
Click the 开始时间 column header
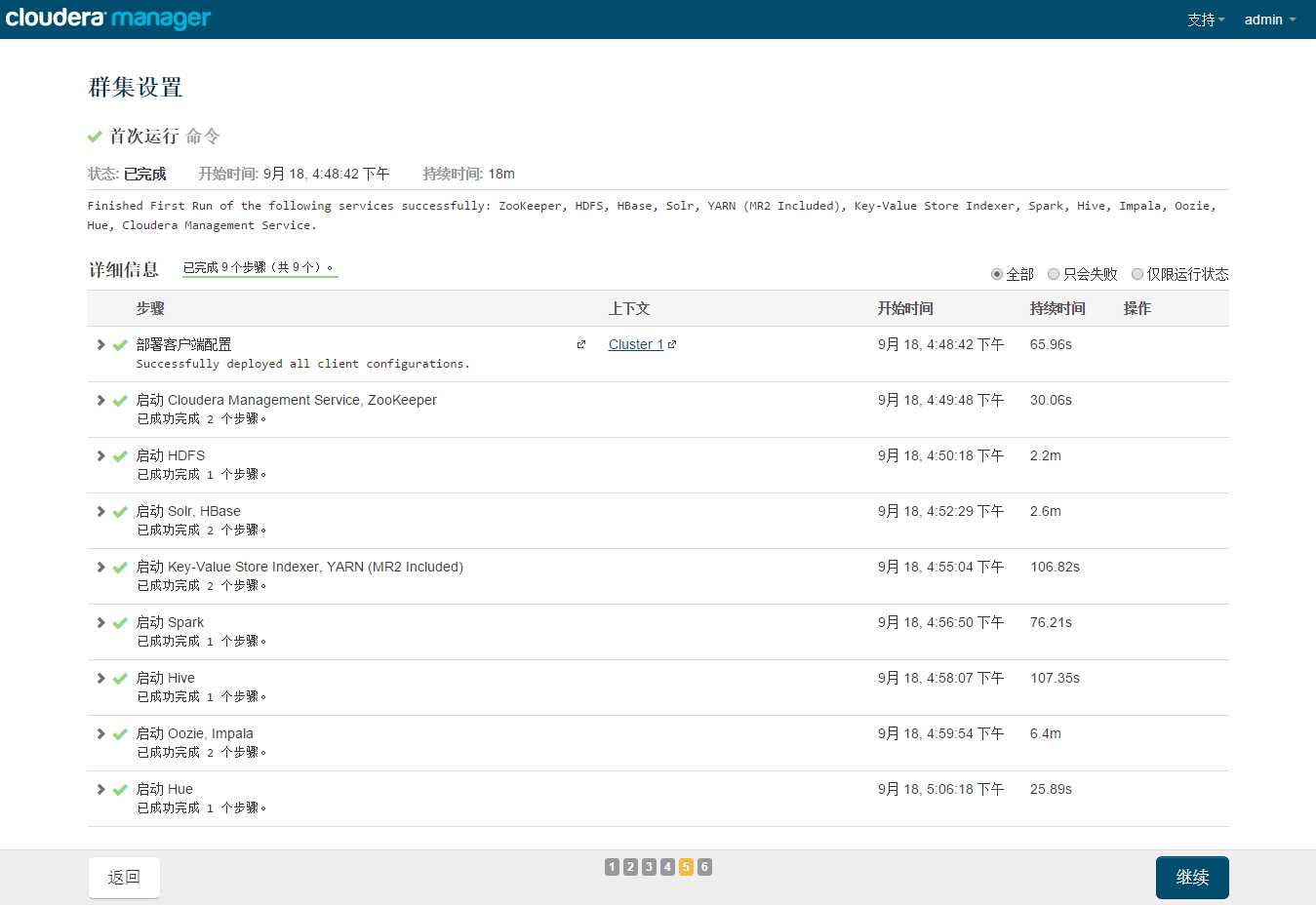[x=905, y=308]
